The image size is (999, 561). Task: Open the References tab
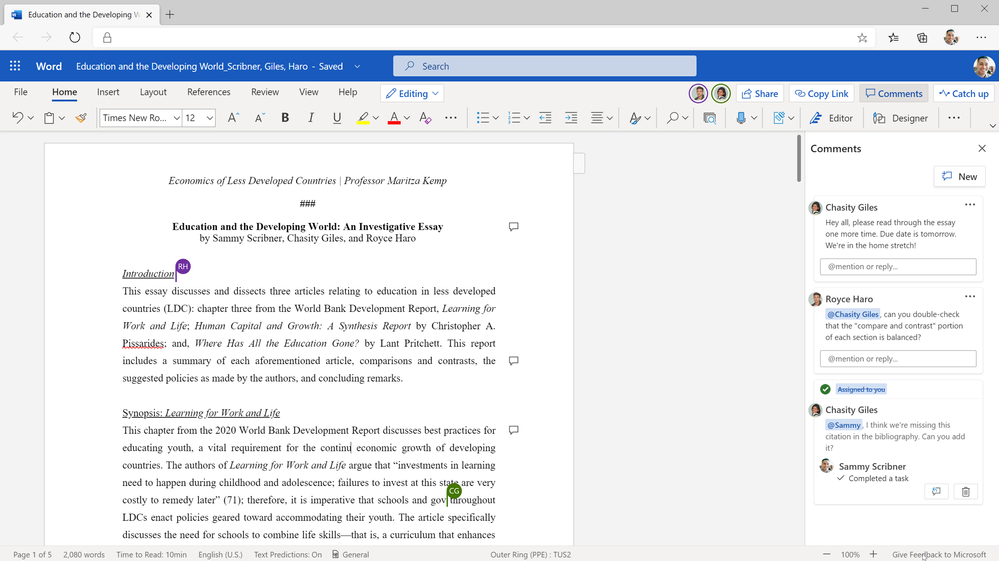coord(208,92)
